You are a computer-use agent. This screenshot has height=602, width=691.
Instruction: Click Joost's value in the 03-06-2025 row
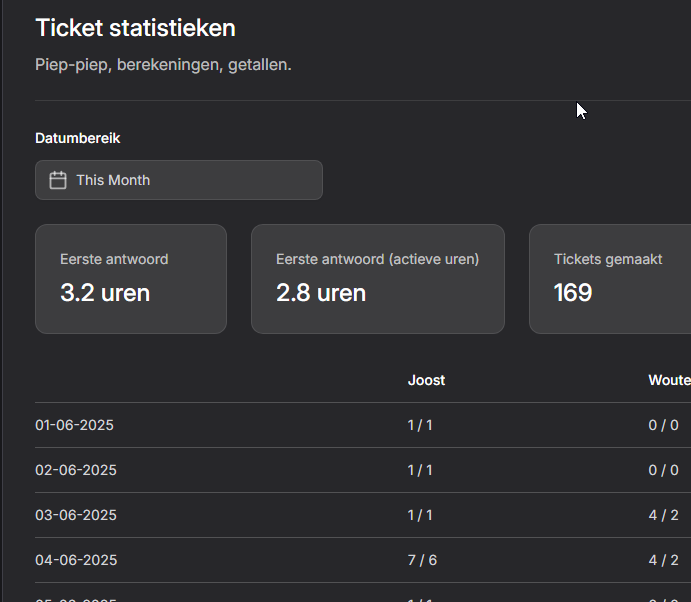click(x=420, y=515)
